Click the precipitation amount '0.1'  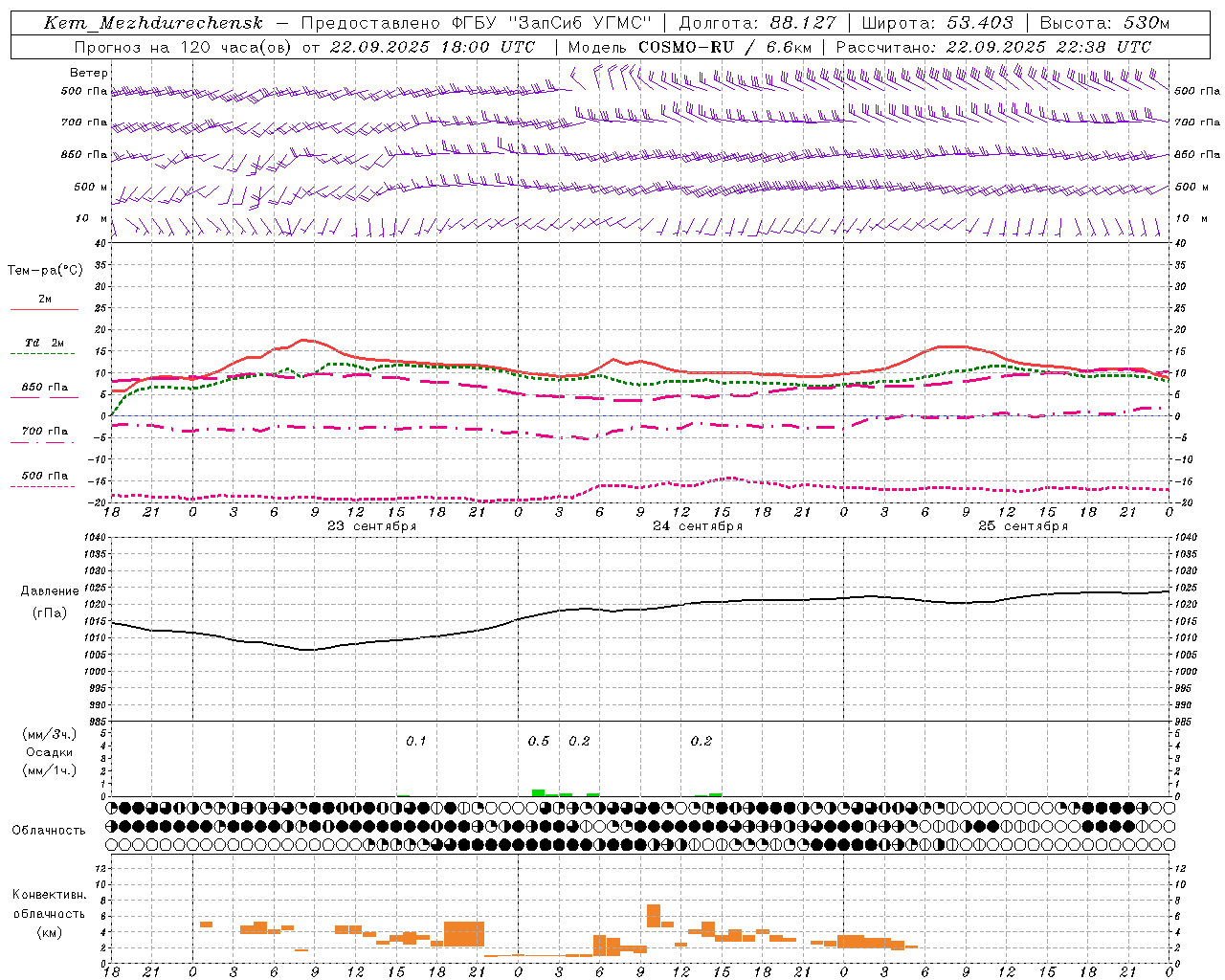coord(415,742)
